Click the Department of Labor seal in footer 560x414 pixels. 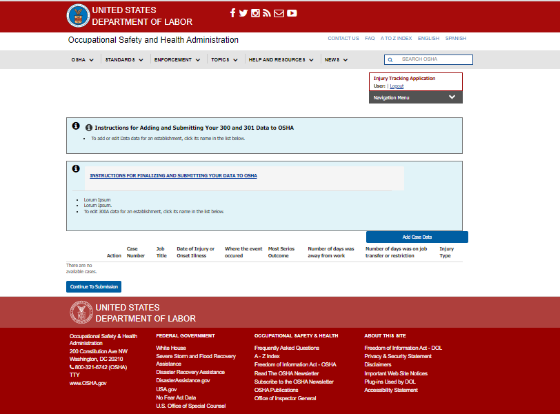pyautogui.click(x=81, y=312)
